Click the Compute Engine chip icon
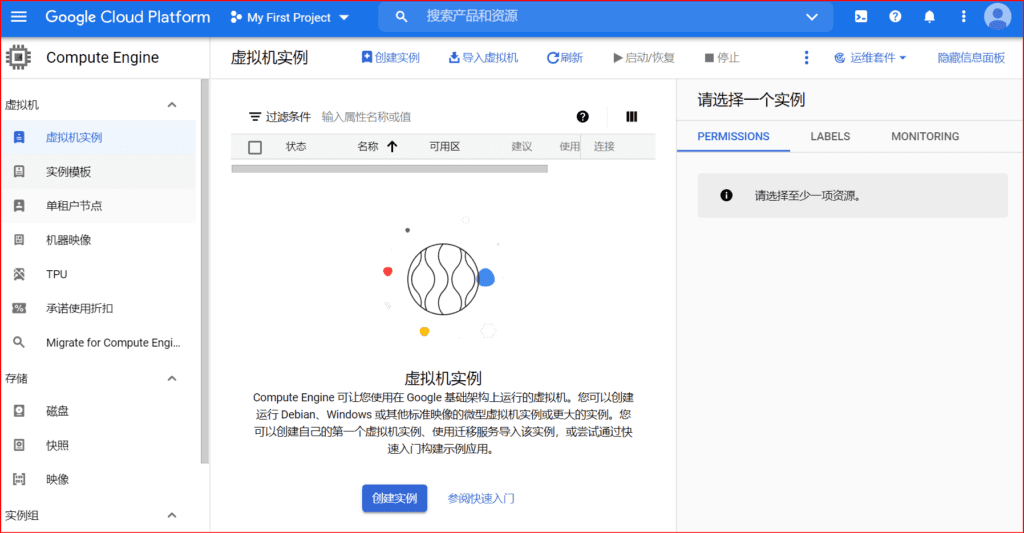This screenshot has height=533, width=1024. [18, 57]
